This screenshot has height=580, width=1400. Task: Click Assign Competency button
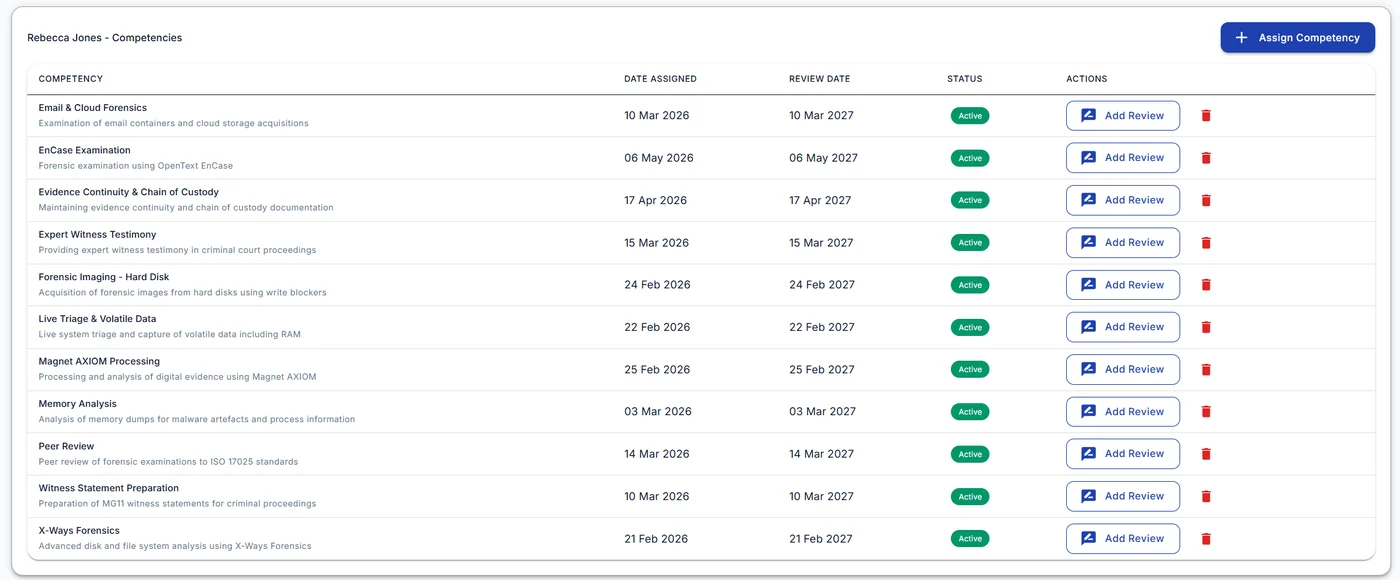(1297, 38)
